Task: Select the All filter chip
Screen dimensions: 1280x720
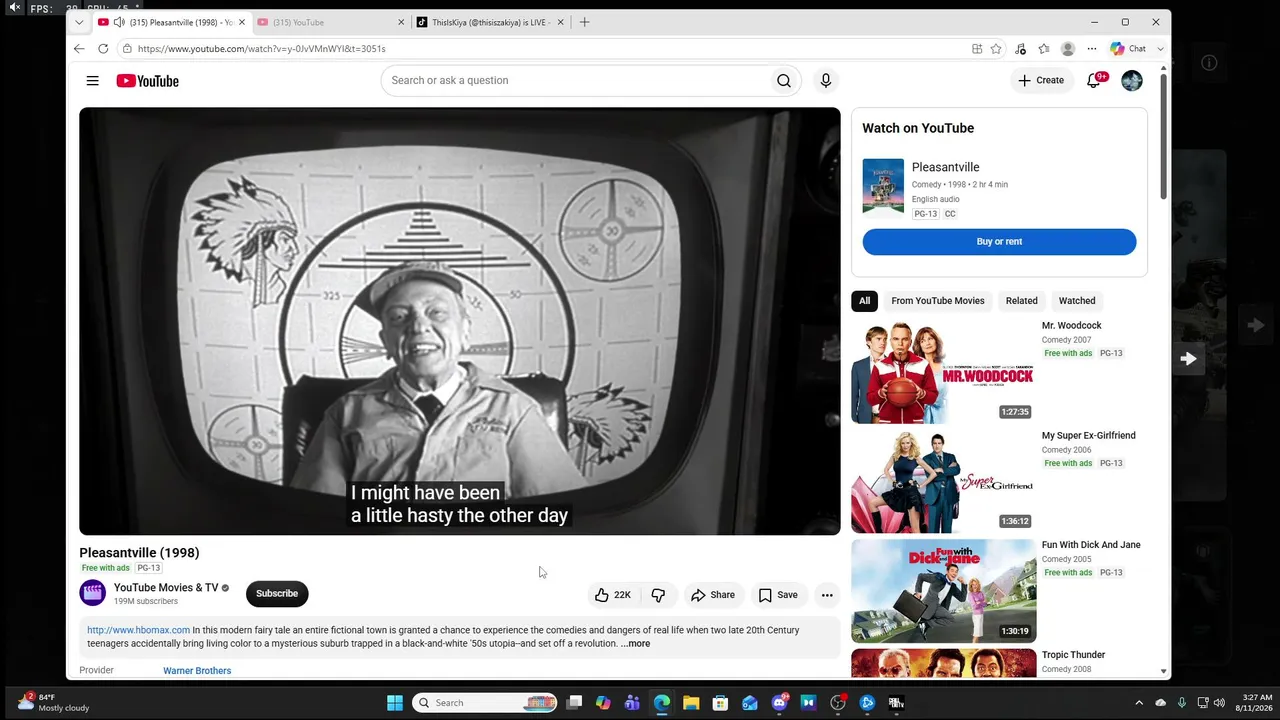Action: click(x=865, y=301)
